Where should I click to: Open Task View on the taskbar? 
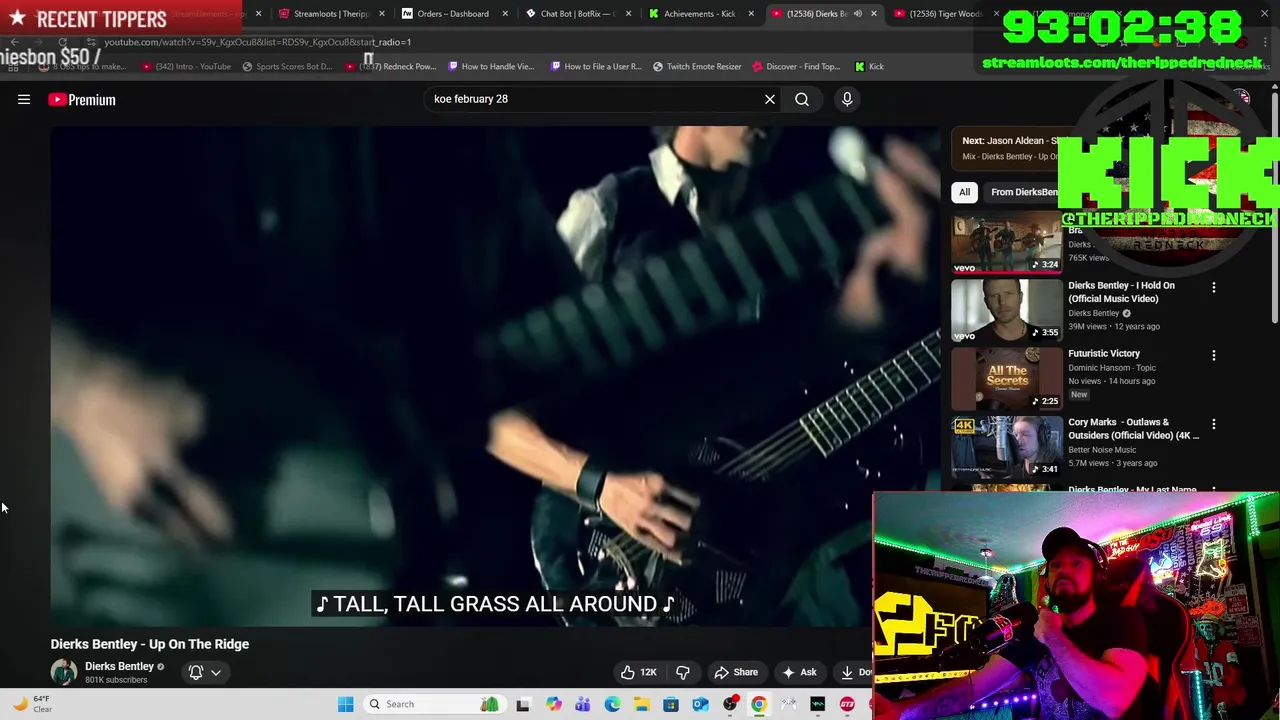523,704
